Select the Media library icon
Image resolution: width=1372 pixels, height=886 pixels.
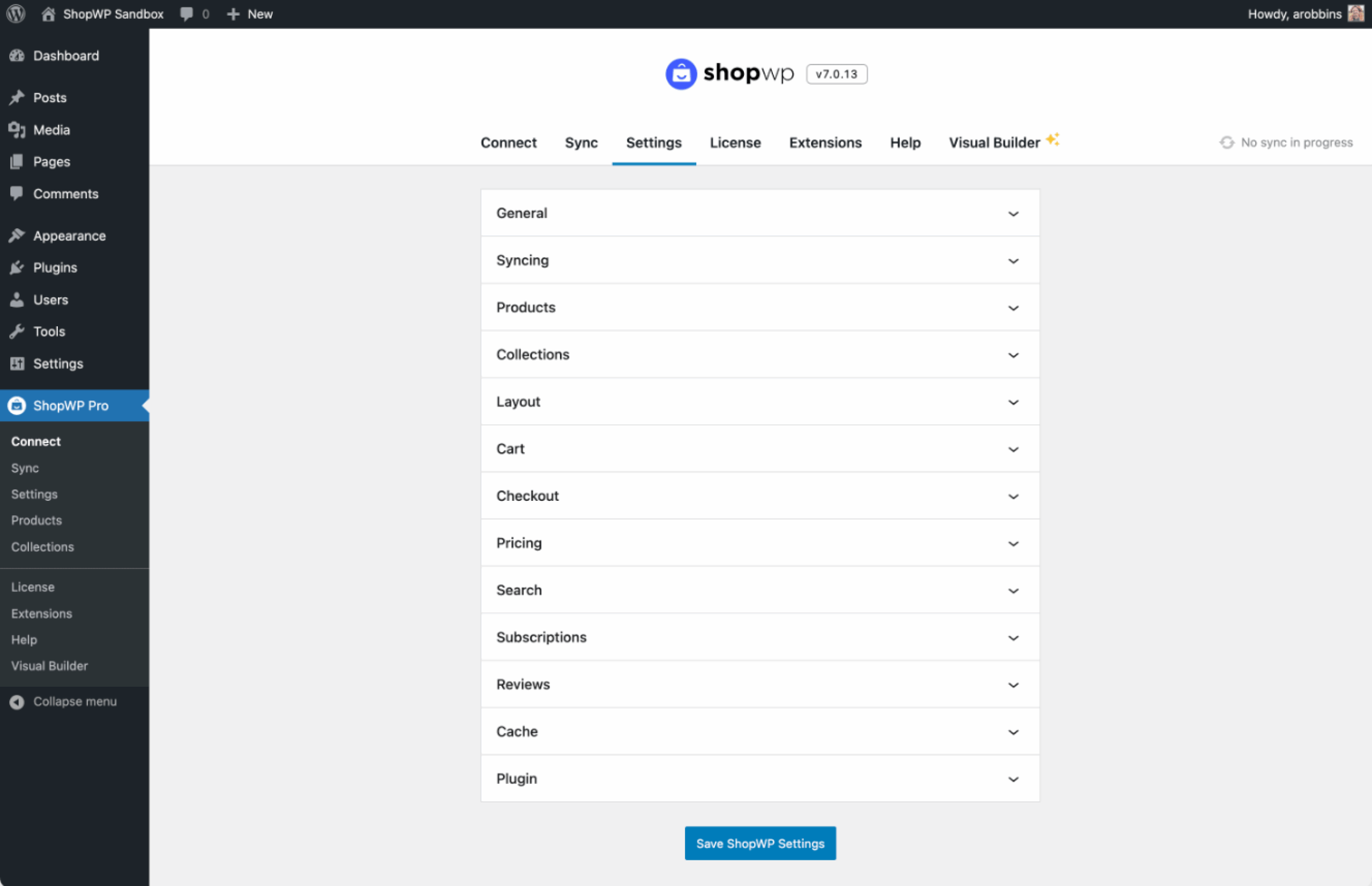click(x=17, y=130)
